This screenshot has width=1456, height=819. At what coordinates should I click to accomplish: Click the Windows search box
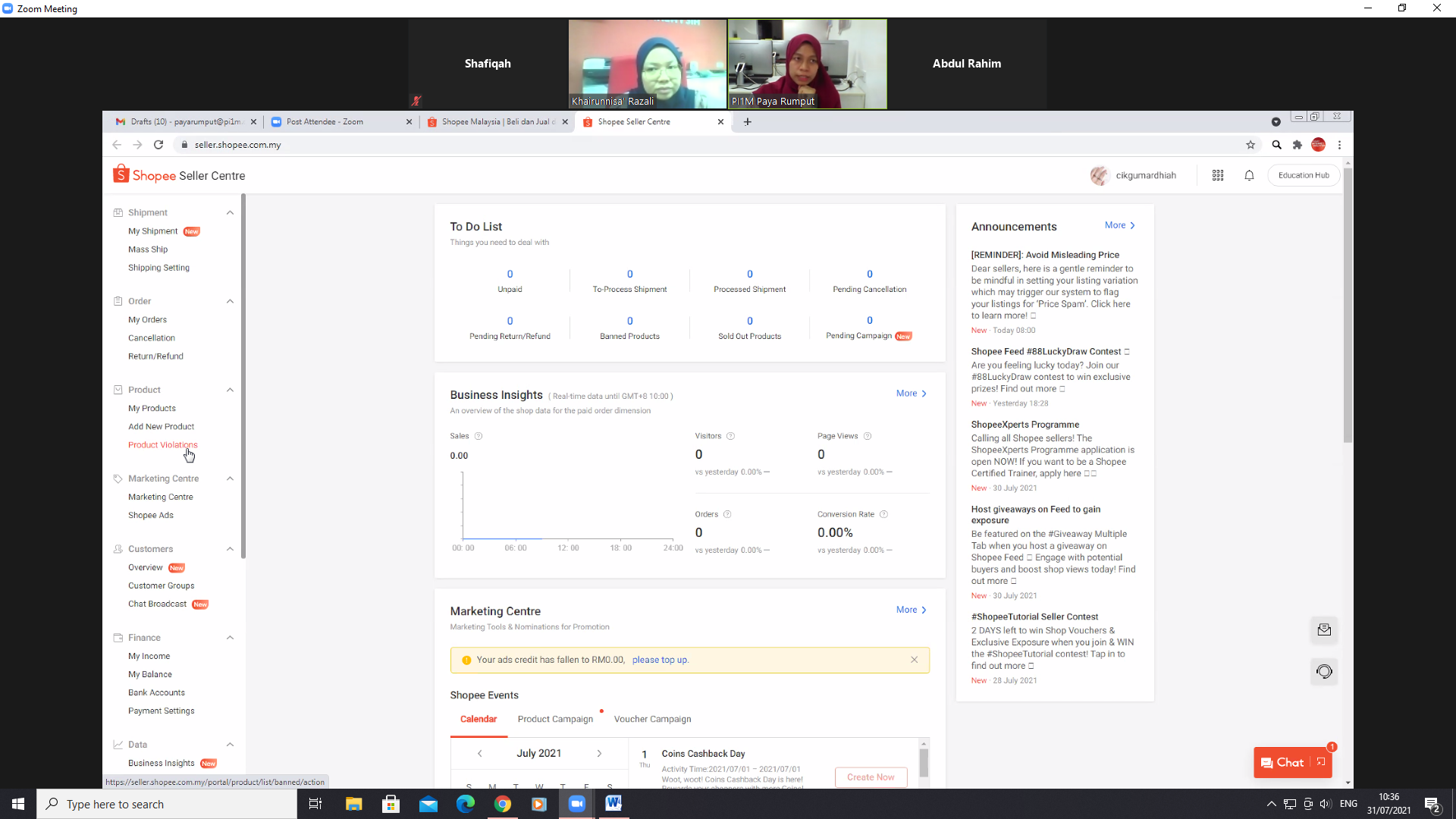coord(167,804)
